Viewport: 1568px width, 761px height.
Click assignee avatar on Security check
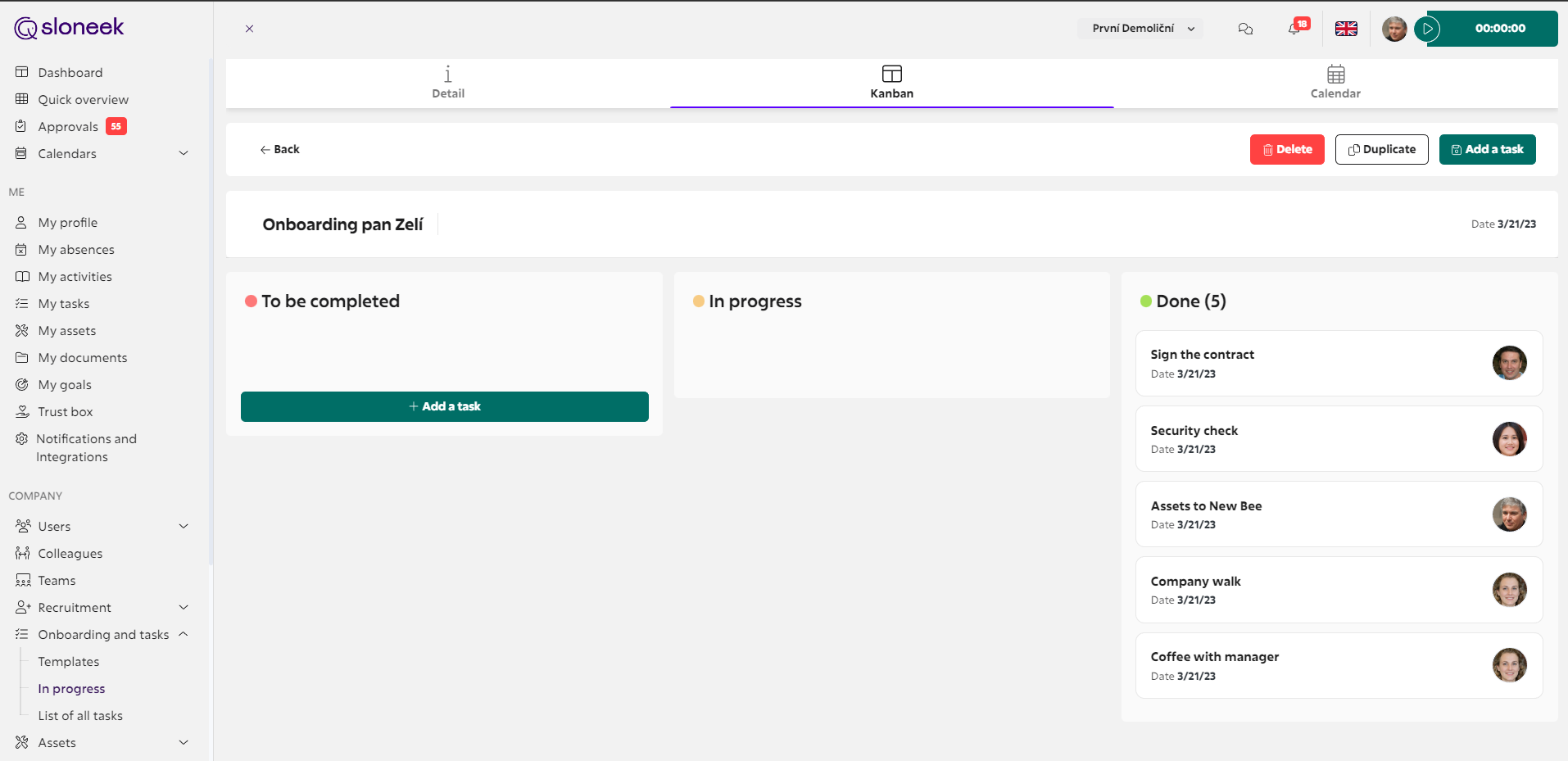1509,439
